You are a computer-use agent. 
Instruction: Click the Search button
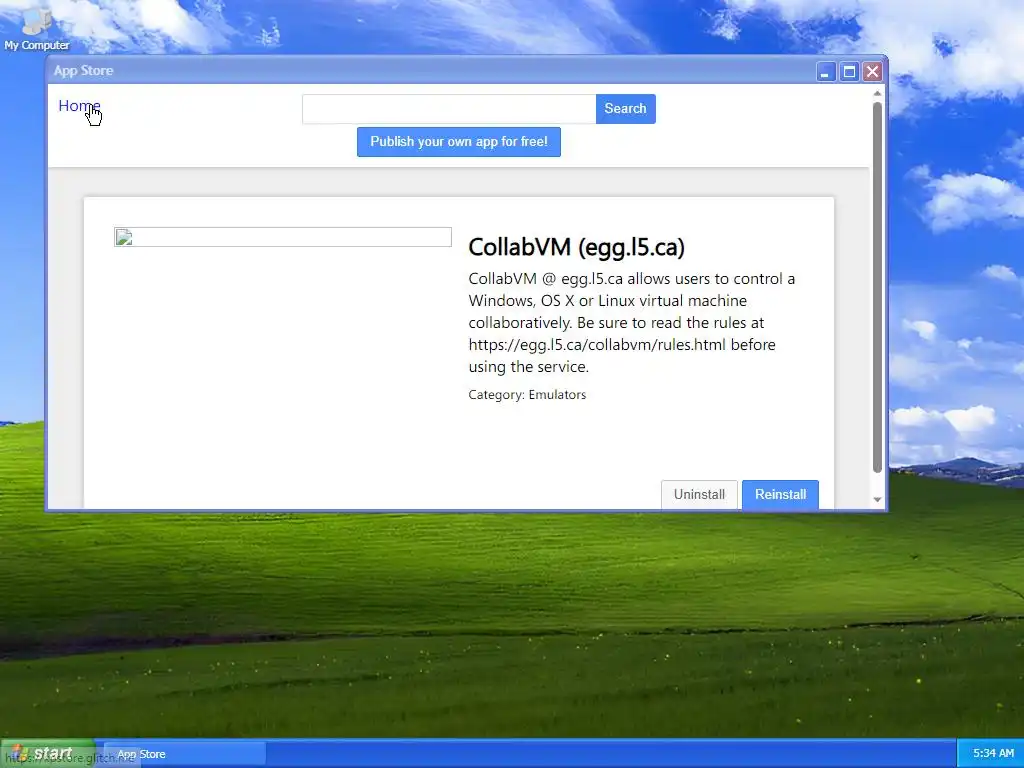click(625, 108)
